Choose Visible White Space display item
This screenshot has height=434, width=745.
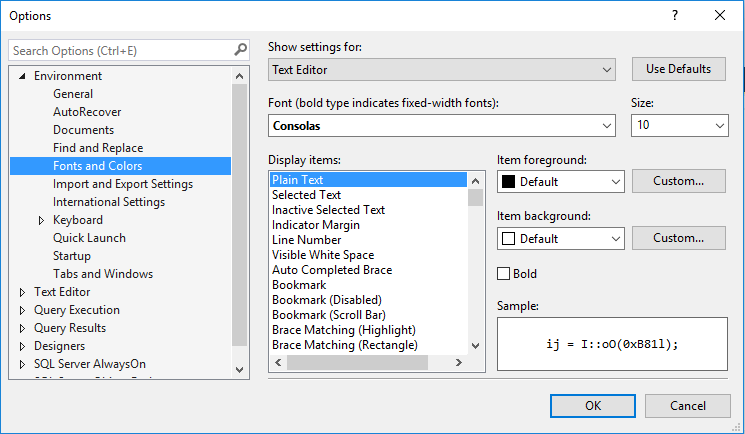pyautogui.click(x=323, y=255)
